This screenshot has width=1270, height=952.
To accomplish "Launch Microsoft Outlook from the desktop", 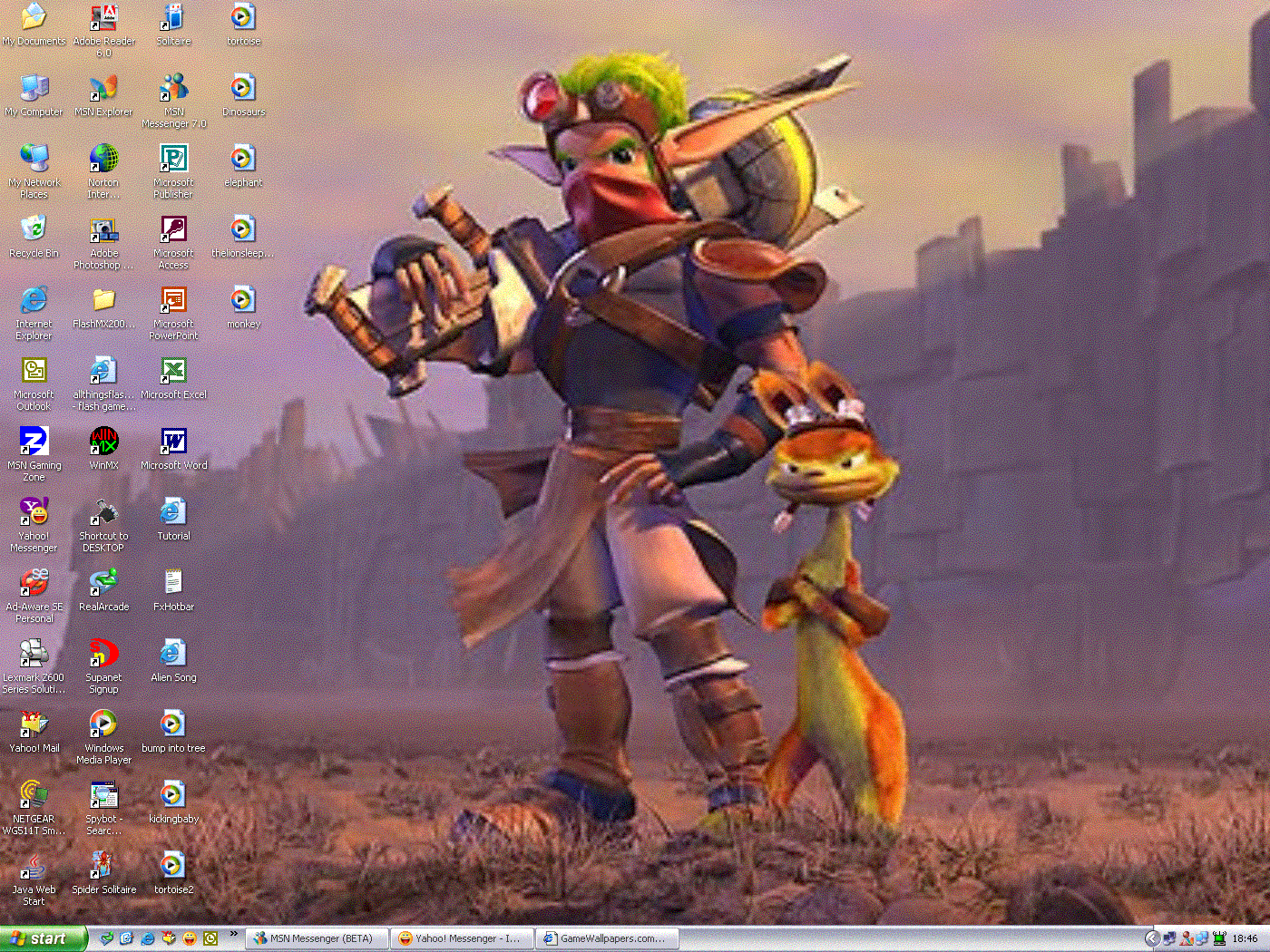I will pyautogui.click(x=34, y=384).
